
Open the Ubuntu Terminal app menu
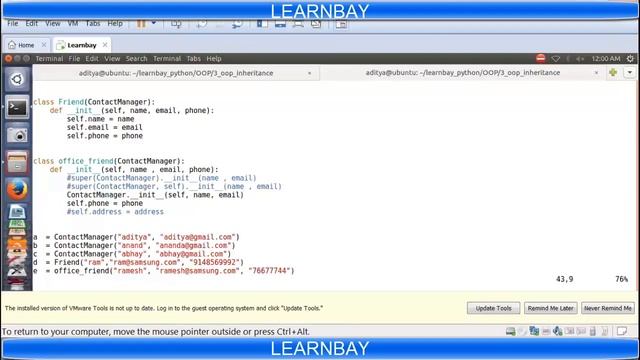coord(49,59)
